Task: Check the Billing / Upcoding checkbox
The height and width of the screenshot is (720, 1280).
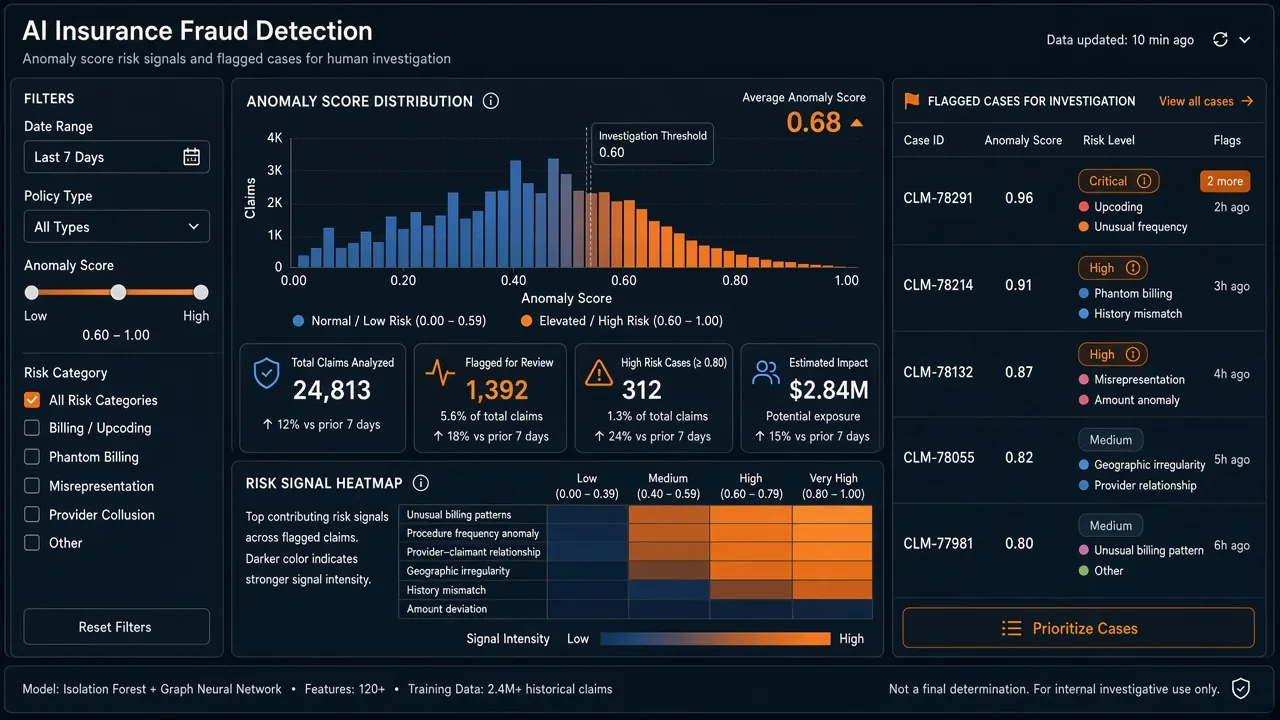Action: [x=32, y=428]
